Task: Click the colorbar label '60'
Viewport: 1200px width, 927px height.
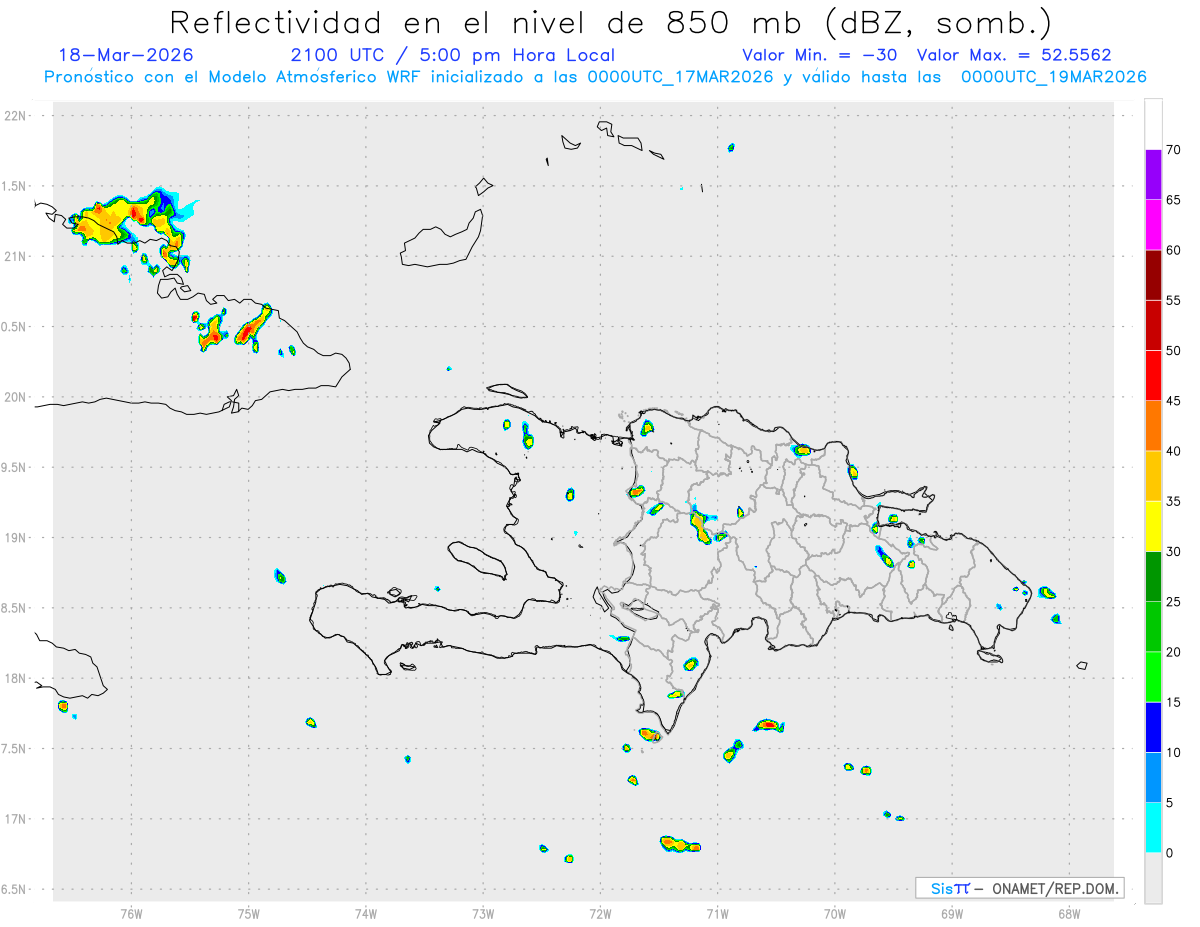Action: click(1173, 250)
